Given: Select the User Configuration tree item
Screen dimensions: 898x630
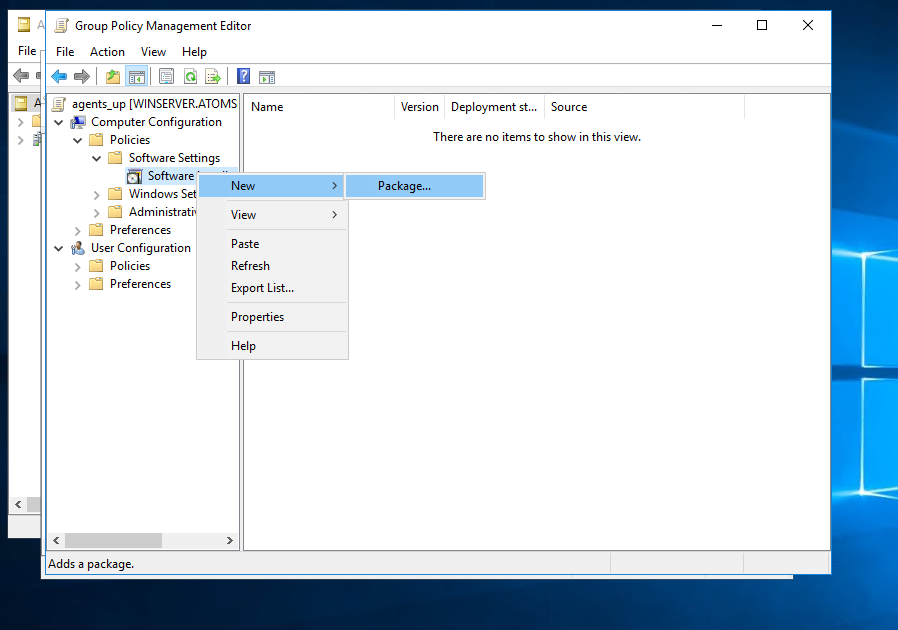Looking at the screenshot, I should [140, 248].
